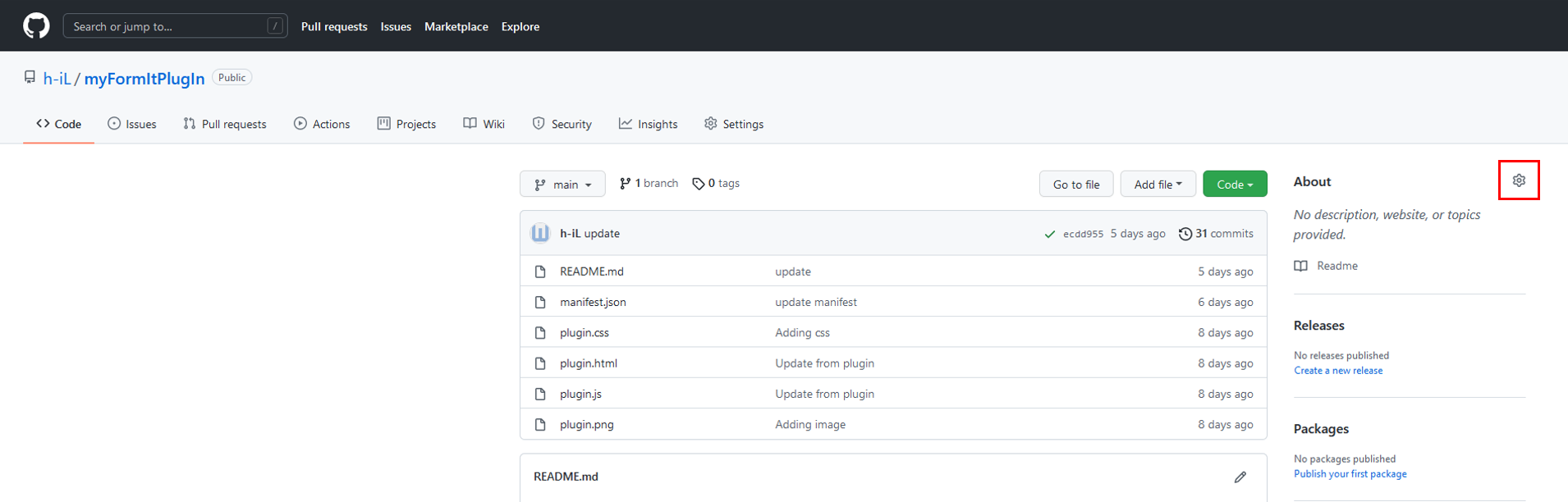Open Marketplace in the top navigation
Image resolution: width=1568 pixels, height=502 pixels.
tap(456, 26)
